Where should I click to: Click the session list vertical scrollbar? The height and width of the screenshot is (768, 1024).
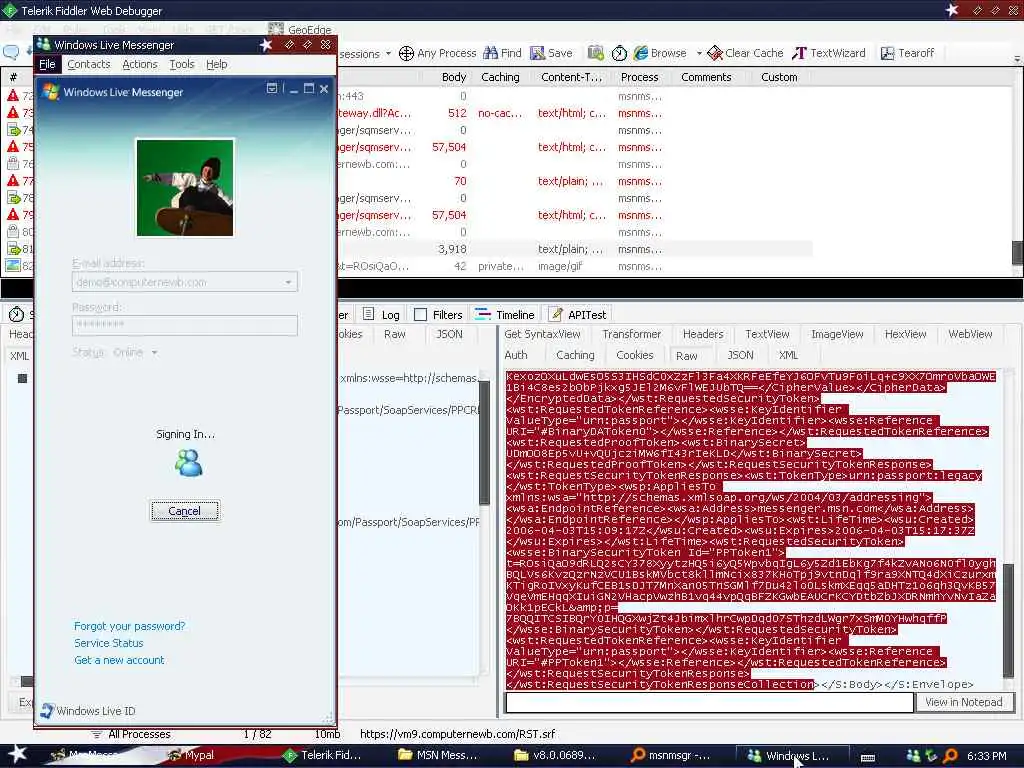pos(1017,253)
